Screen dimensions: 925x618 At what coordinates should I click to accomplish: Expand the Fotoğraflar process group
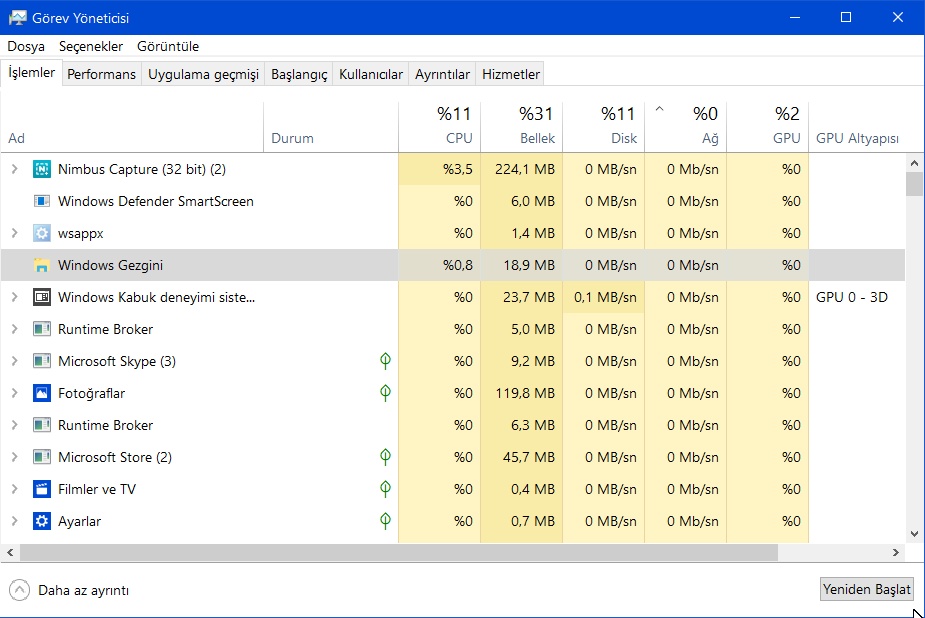click(14, 393)
